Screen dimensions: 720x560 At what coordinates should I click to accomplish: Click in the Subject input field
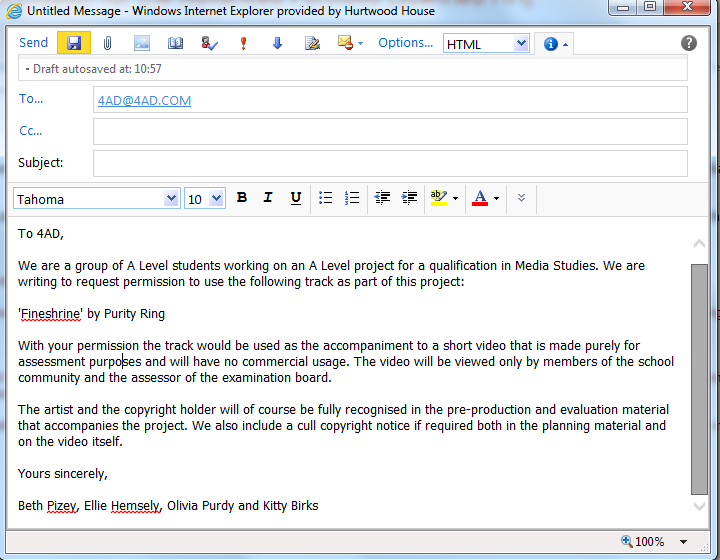click(x=390, y=163)
